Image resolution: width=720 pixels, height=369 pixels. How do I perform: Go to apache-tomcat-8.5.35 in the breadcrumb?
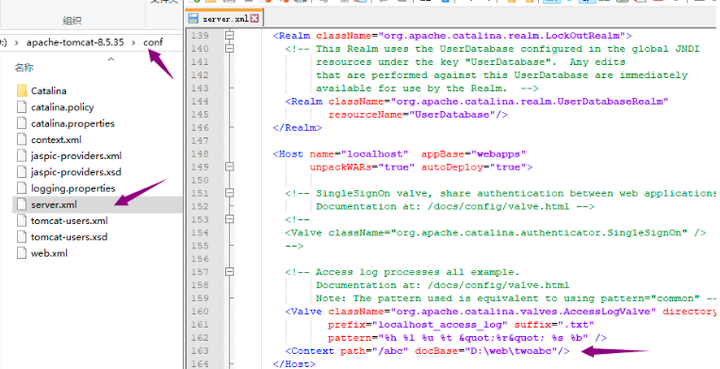75,42
